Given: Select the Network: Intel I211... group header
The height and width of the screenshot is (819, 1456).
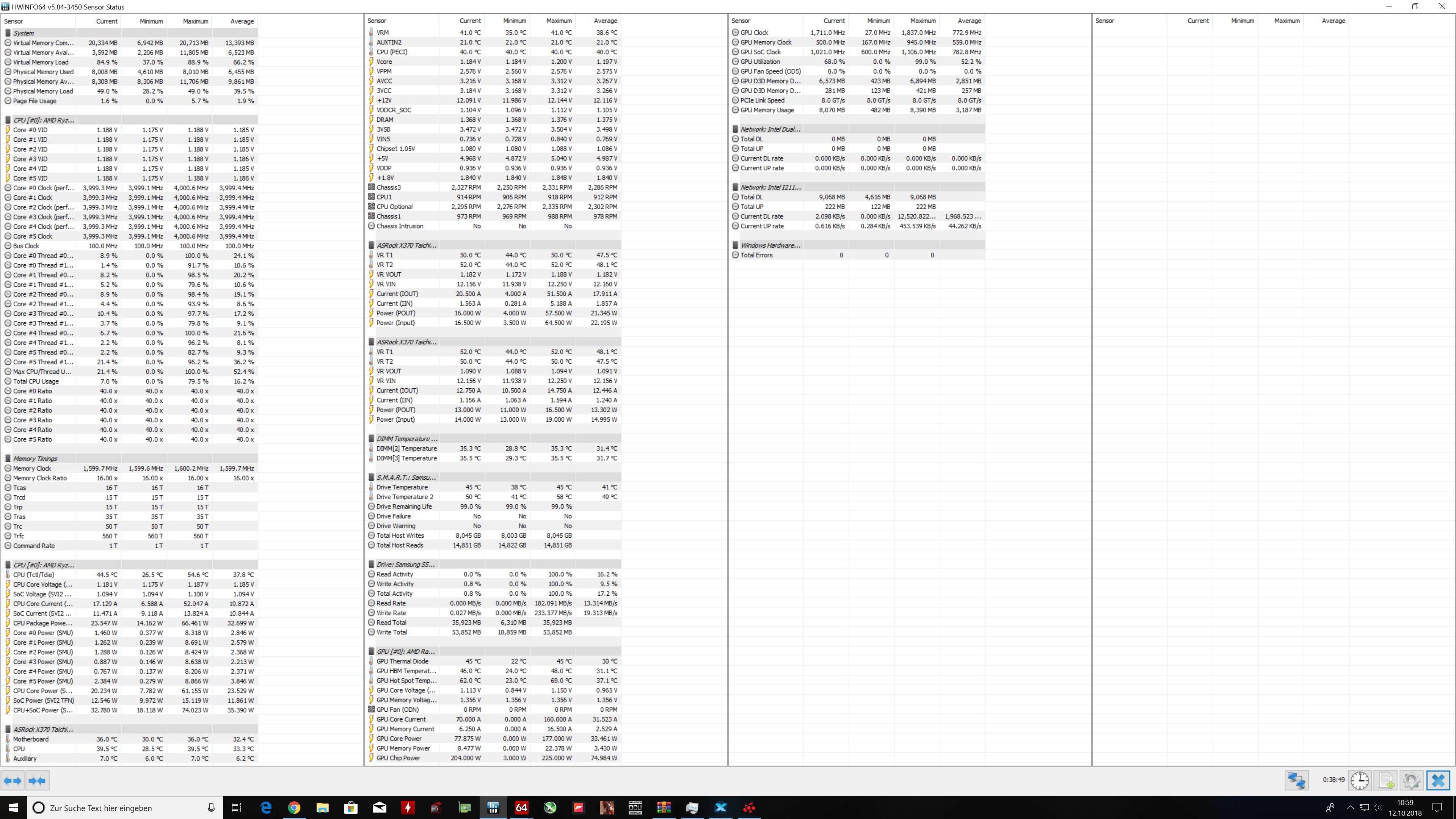Looking at the screenshot, I should (857, 188).
